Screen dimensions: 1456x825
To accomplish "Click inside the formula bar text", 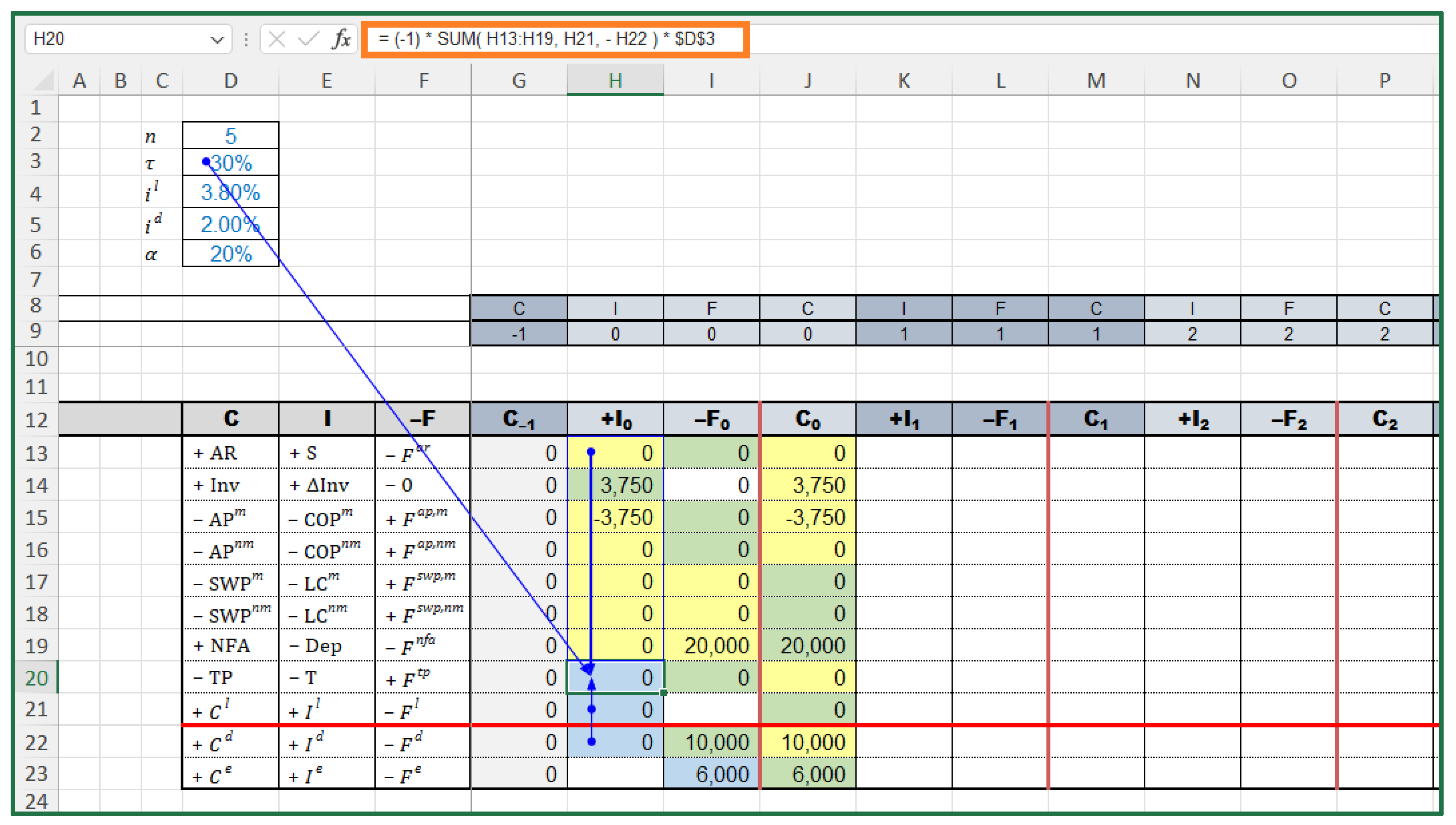I will coord(547,39).
